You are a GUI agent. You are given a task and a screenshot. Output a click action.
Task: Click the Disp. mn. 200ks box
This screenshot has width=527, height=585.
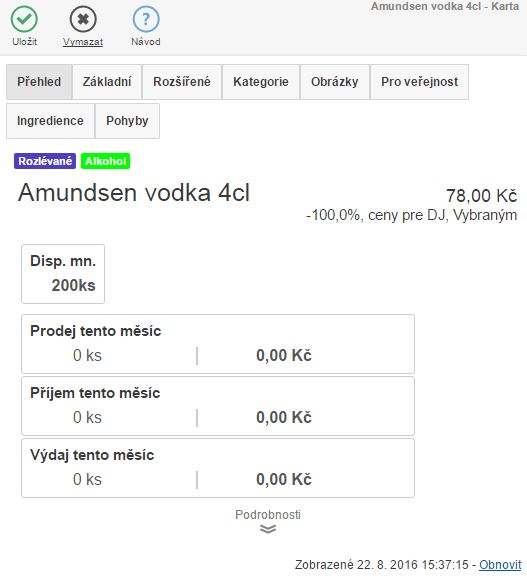[63, 274]
